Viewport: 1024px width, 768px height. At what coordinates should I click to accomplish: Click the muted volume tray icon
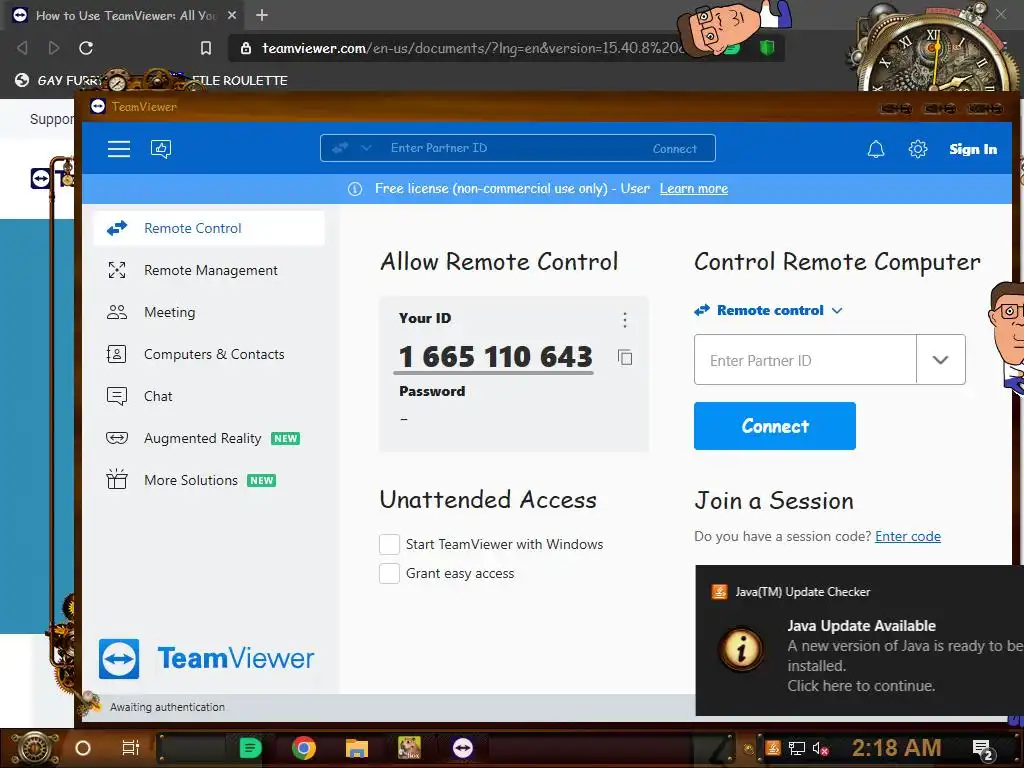820,748
